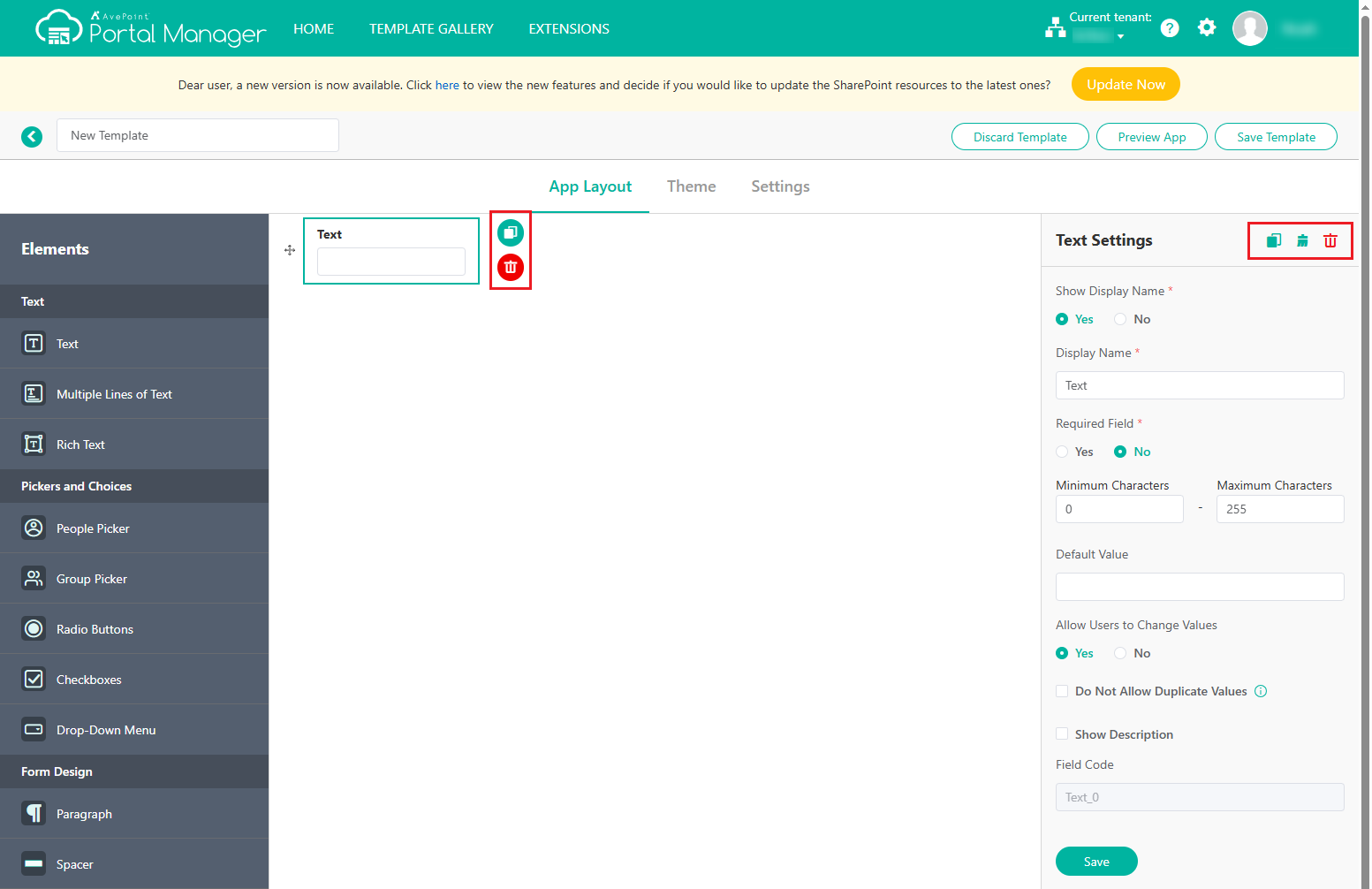
Task: Open the help question mark icon
Action: tap(1170, 28)
